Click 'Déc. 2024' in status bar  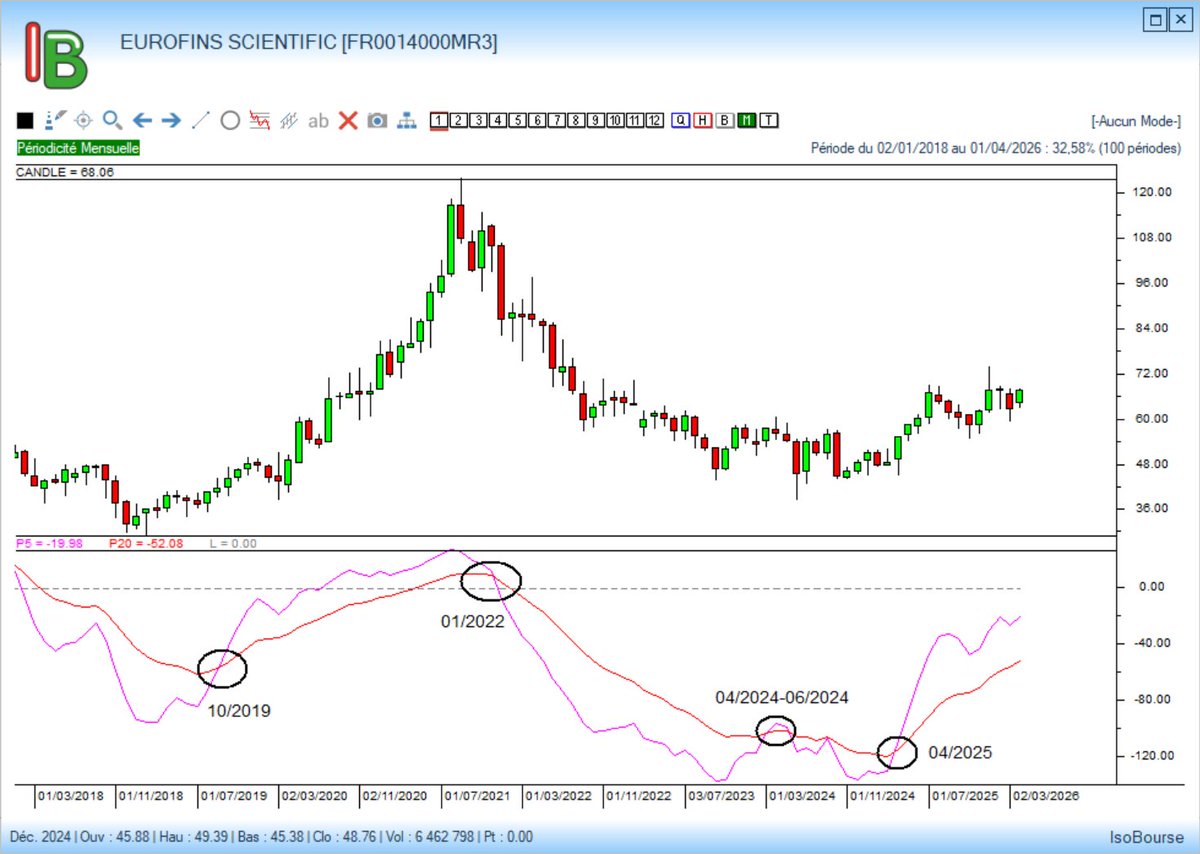pyautogui.click(x=39, y=837)
